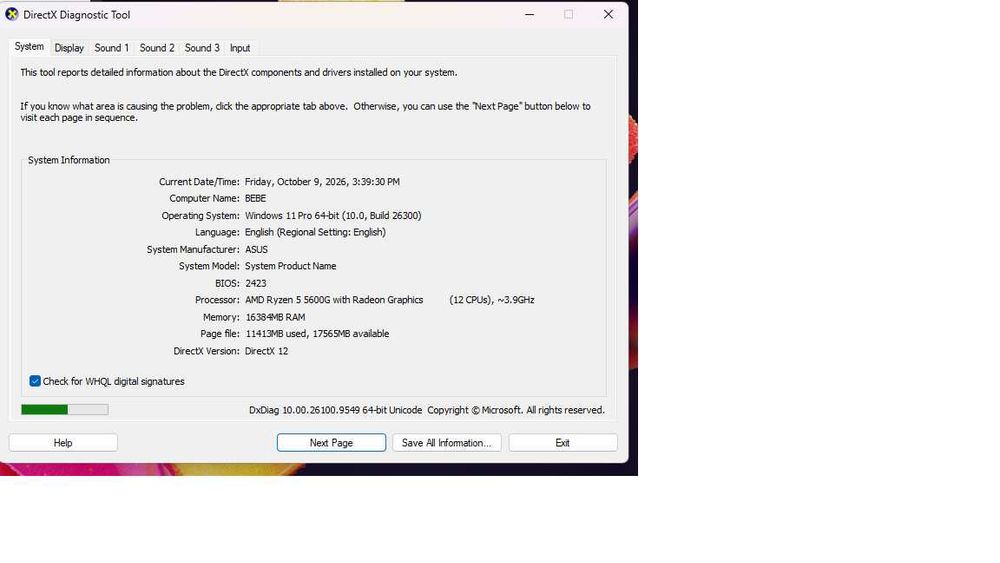Click the English (Regional Setting: English) value
Screen dimensions: 1000x563
pyautogui.click(x=315, y=232)
